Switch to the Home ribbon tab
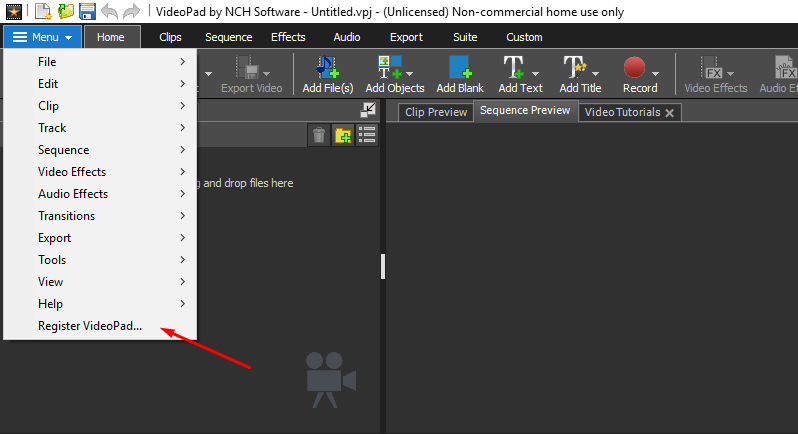This screenshot has width=798, height=434. click(112, 37)
